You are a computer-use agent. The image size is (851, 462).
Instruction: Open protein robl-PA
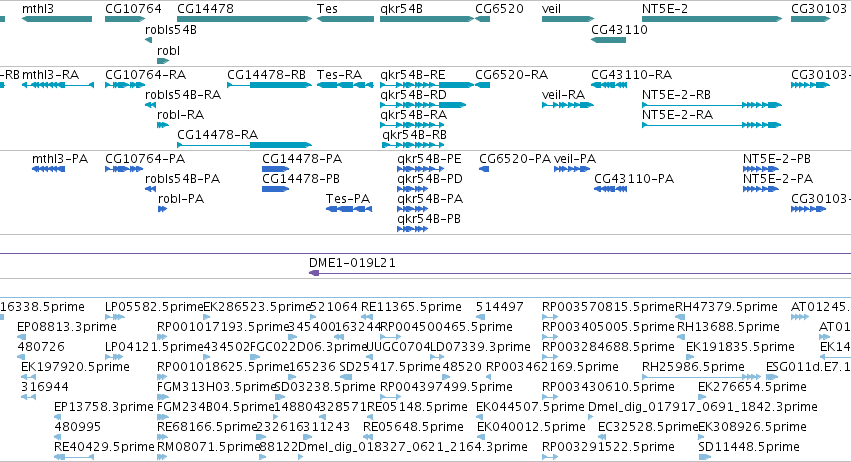[x=162, y=209]
